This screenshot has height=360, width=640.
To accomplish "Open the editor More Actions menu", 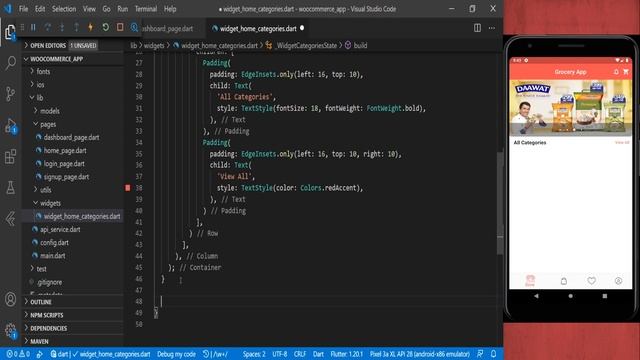I will coord(492,28).
